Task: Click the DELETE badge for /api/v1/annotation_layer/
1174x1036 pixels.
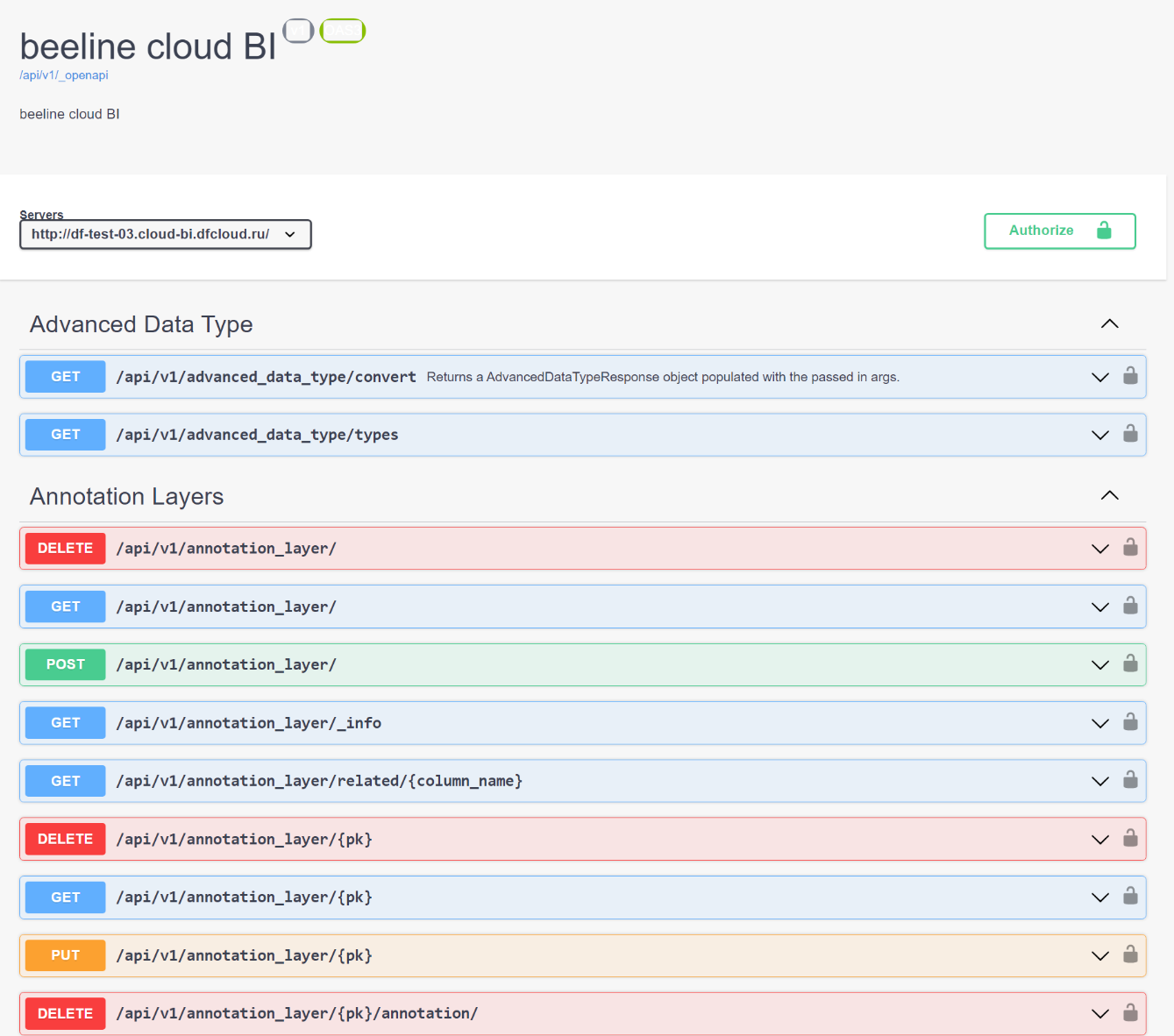Action: 66,549
